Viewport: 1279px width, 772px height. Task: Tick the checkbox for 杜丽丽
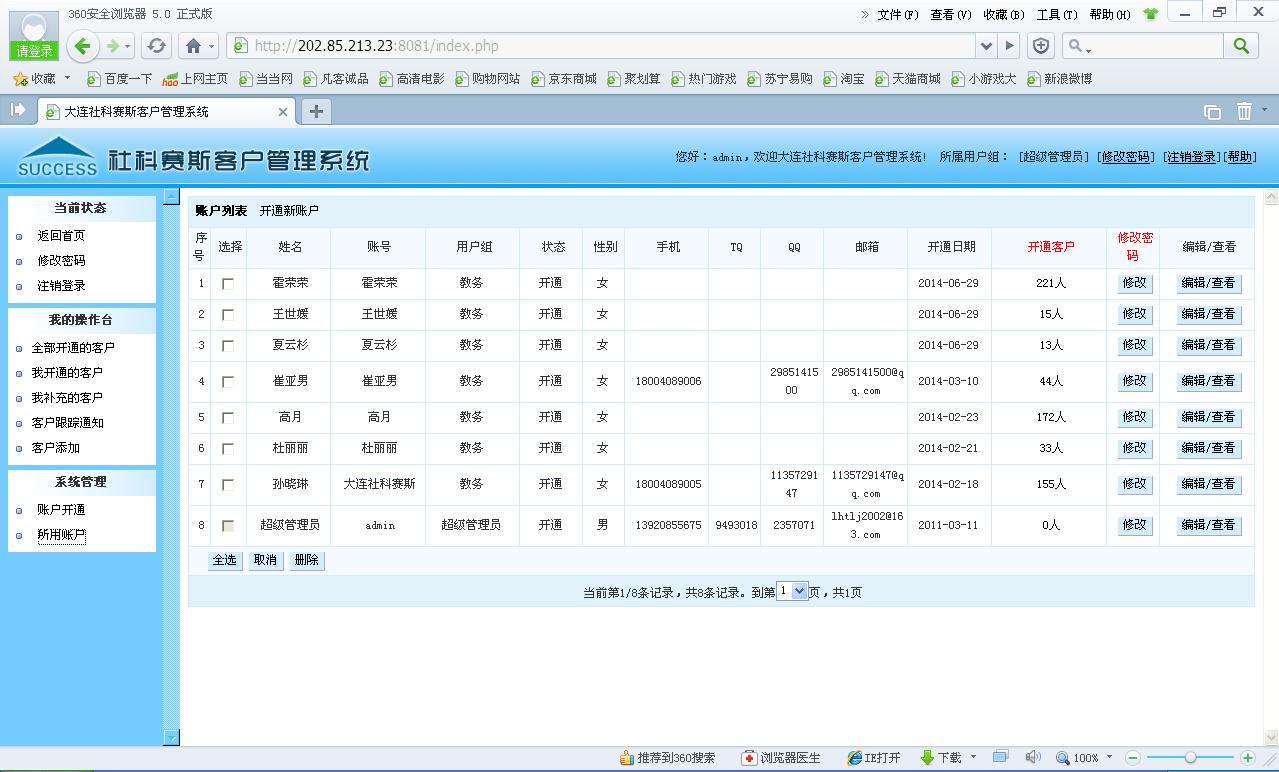(228, 449)
